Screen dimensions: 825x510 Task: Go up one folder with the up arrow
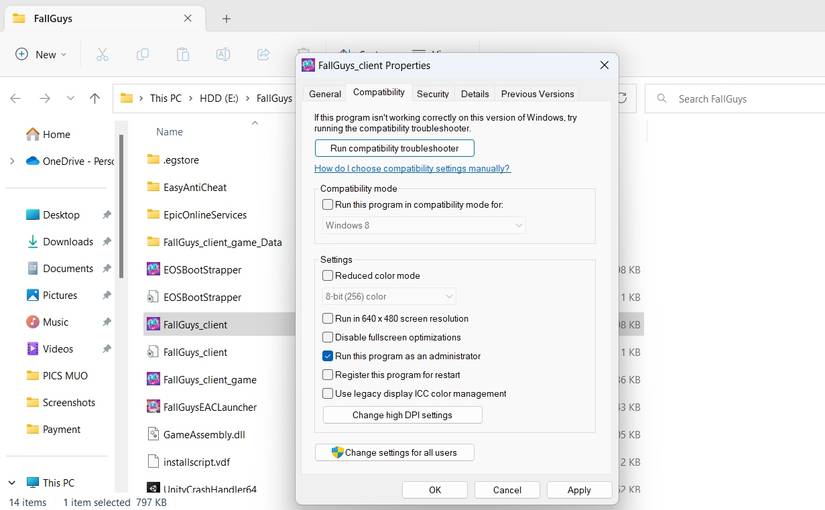coord(95,98)
